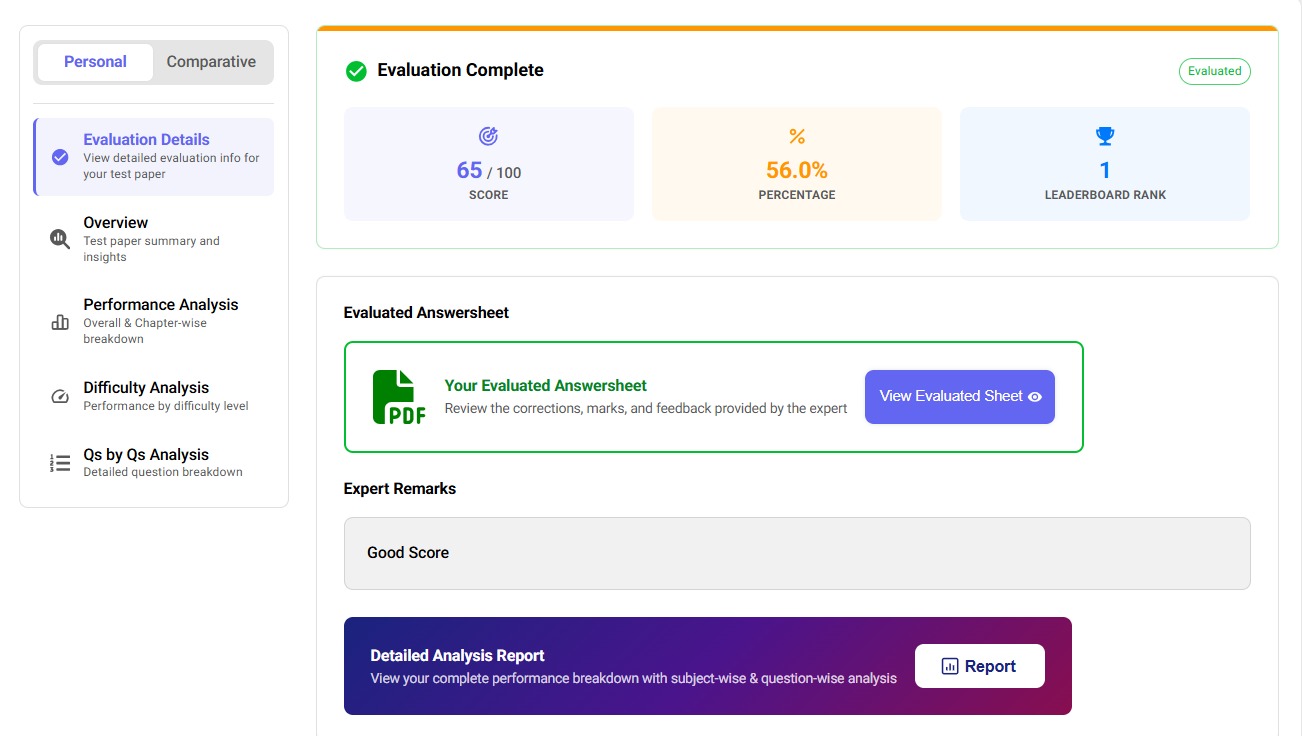Click the Your Evaluated Answersheet title
Screen dimensions: 1302x736
[546, 386]
